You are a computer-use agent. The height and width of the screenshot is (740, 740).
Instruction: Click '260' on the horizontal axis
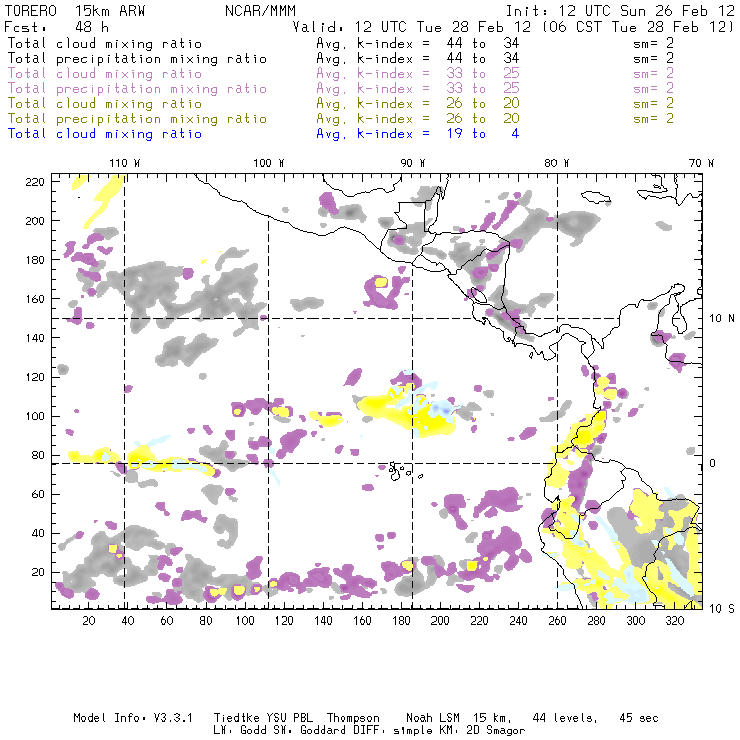tap(557, 621)
